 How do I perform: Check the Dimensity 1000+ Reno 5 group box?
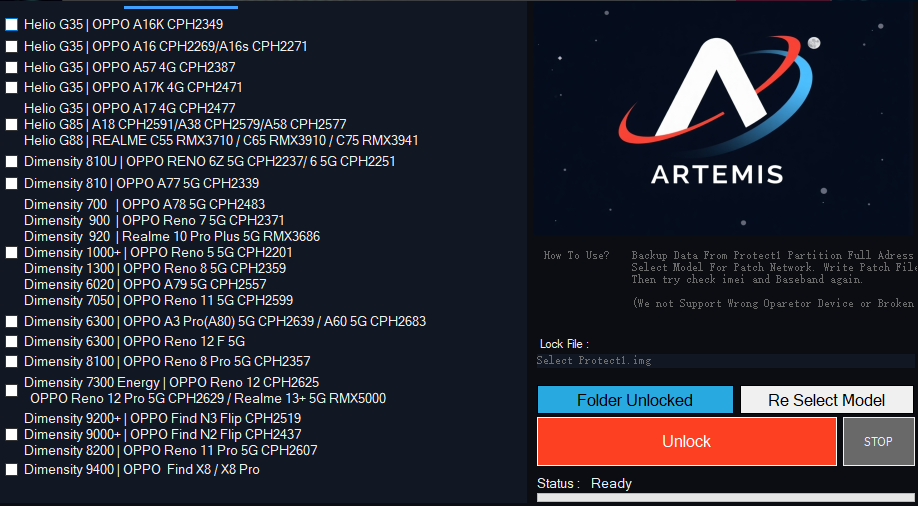tap(11, 252)
